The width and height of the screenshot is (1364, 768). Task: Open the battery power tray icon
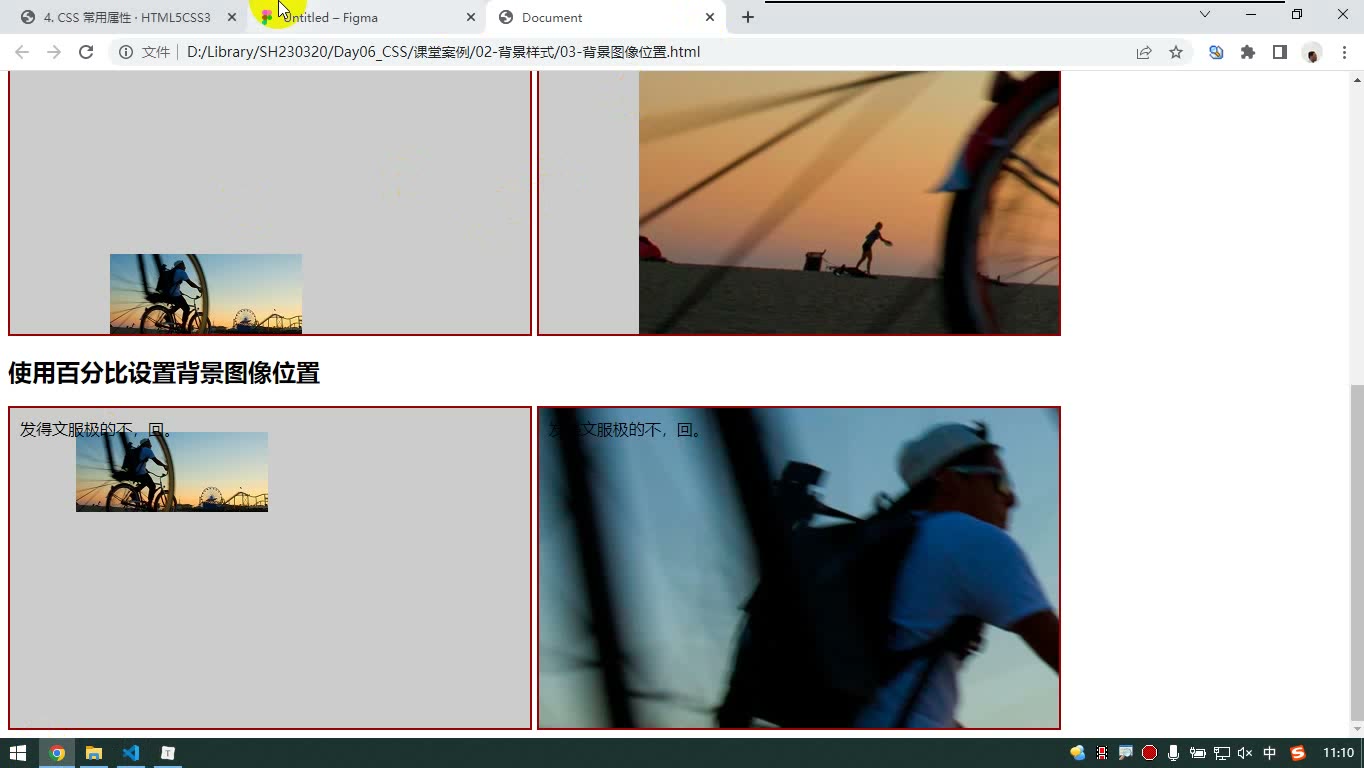click(x=1197, y=753)
